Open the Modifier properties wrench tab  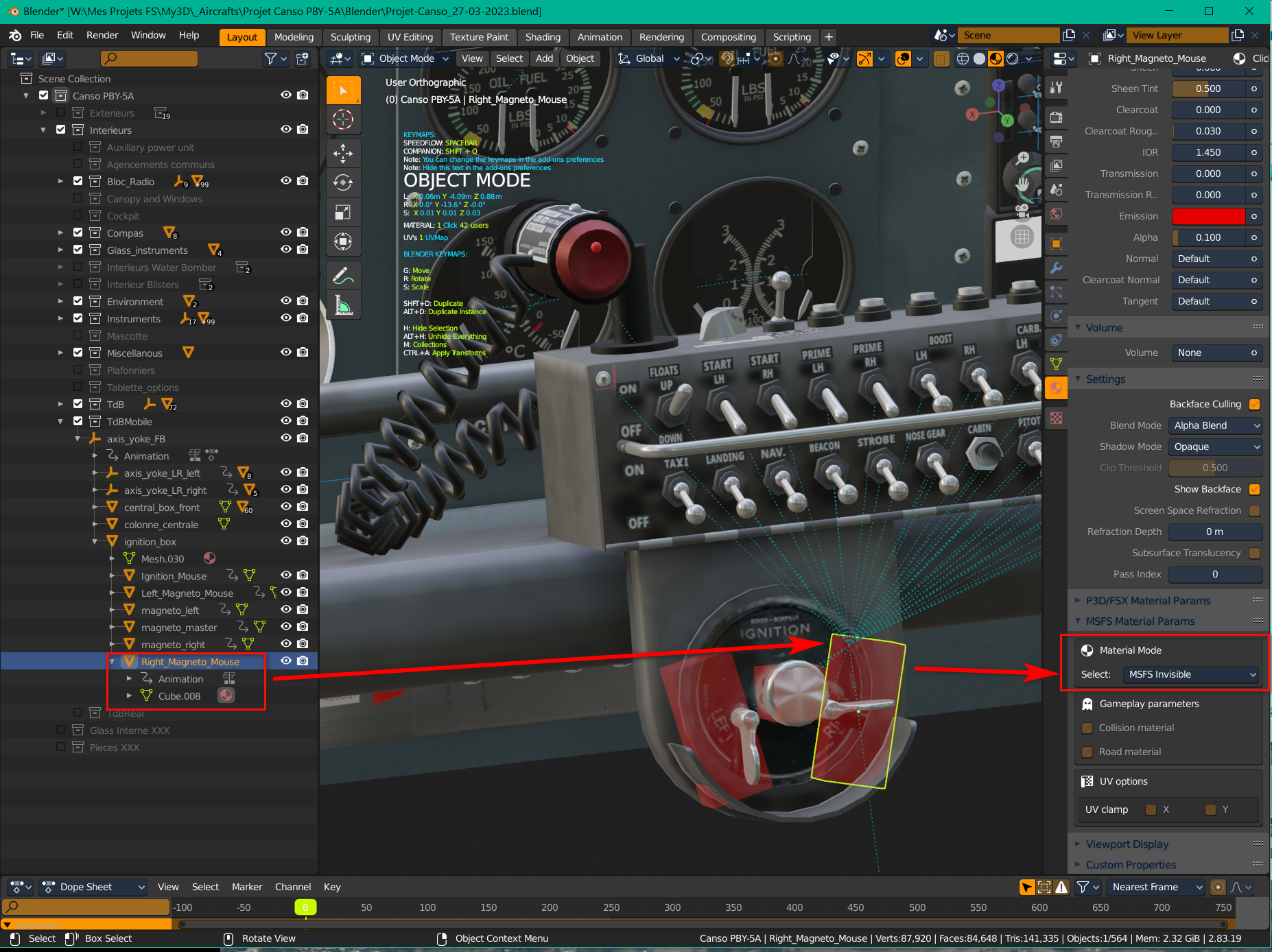tap(1057, 267)
